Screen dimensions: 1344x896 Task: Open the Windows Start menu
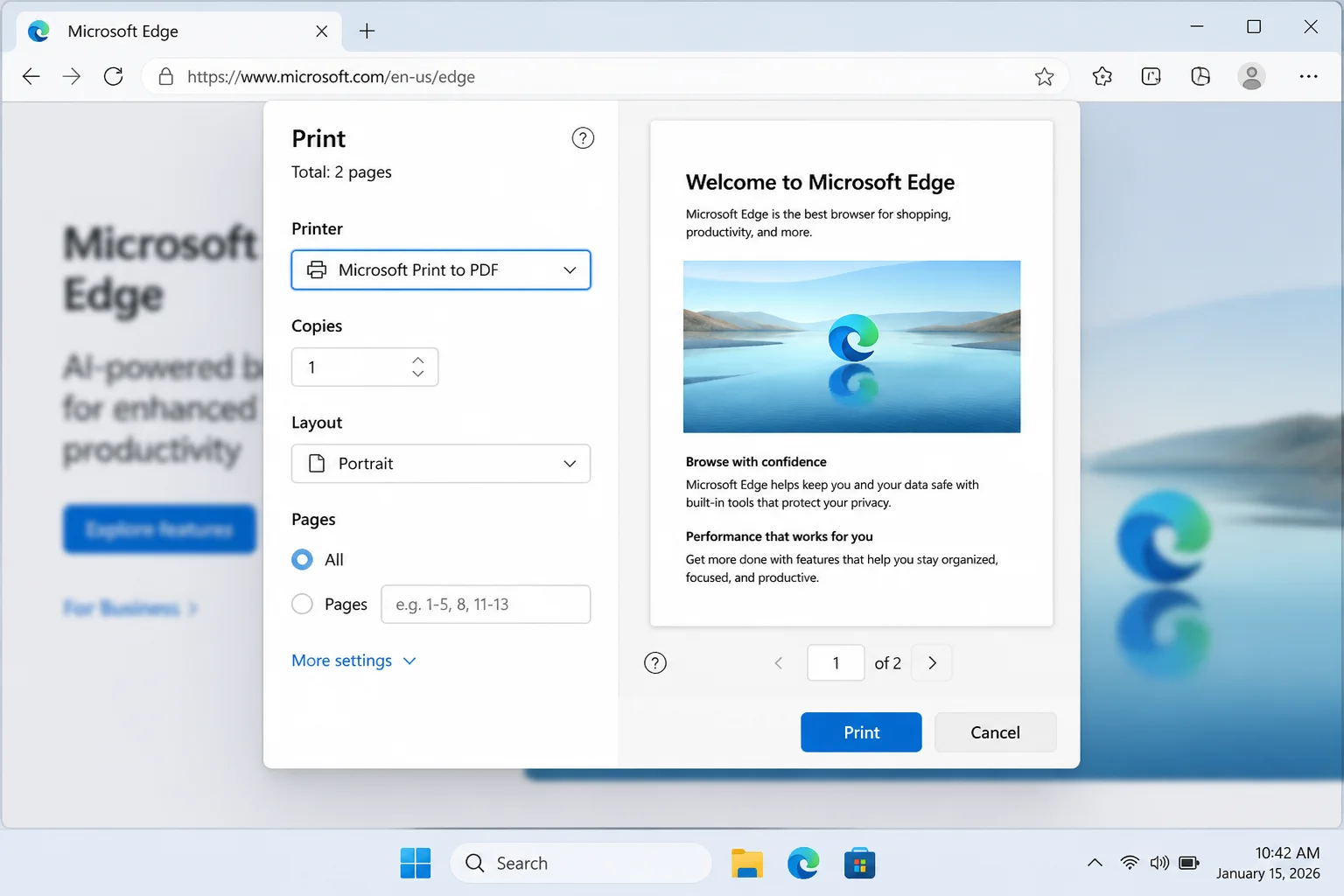(x=416, y=863)
